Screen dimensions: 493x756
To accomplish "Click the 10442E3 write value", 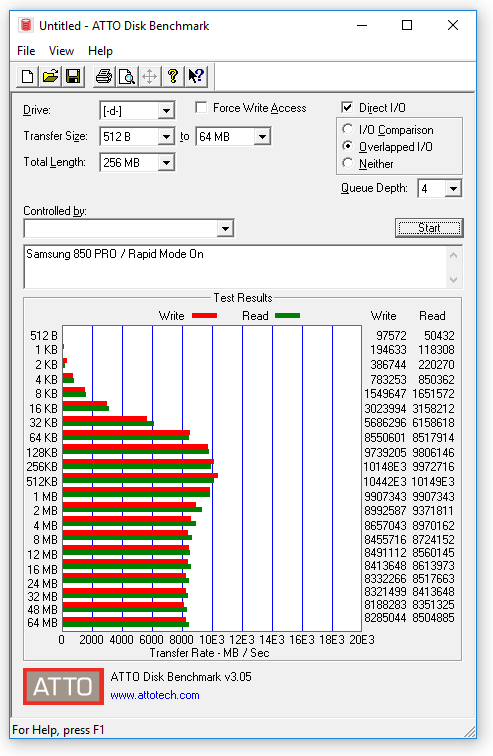I will 385,482.
